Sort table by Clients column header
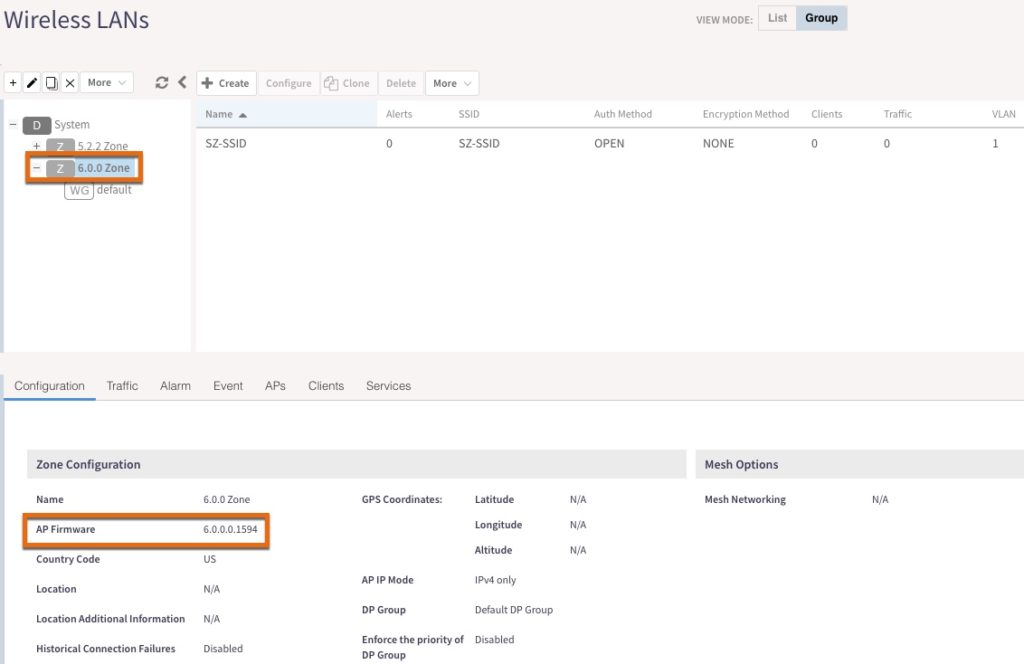 point(827,114)
